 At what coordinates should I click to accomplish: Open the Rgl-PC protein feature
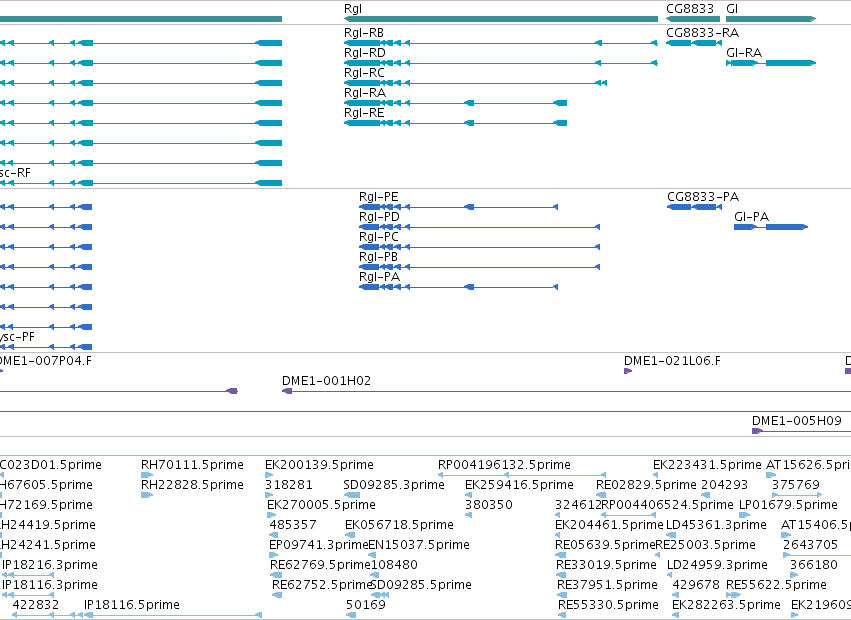479,247
